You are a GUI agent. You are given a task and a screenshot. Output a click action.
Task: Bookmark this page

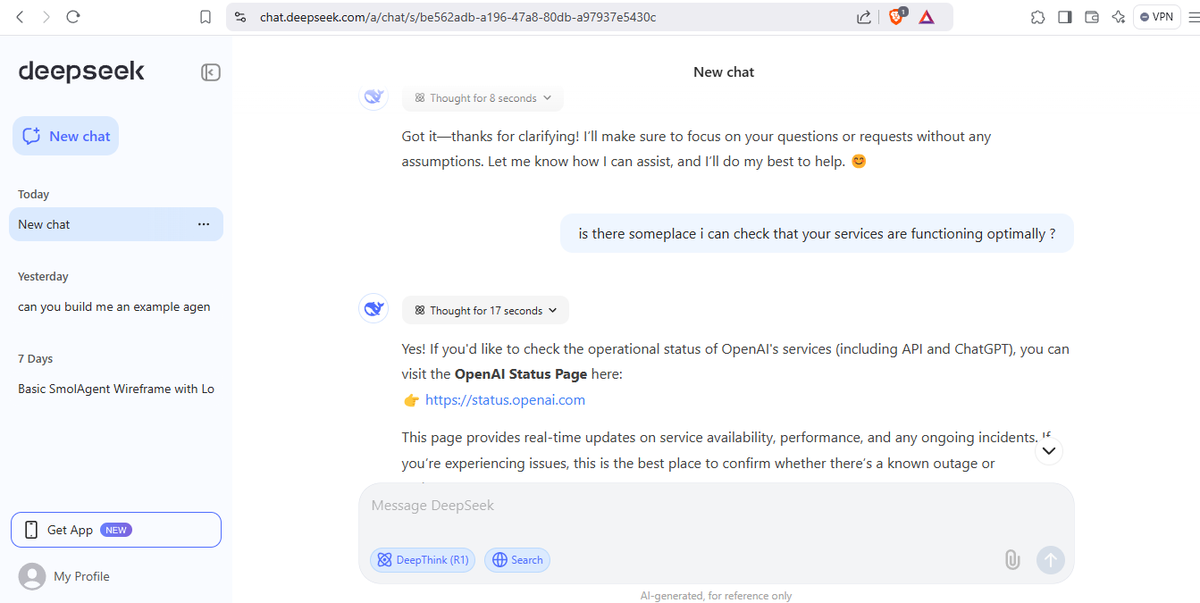[205, 17]
